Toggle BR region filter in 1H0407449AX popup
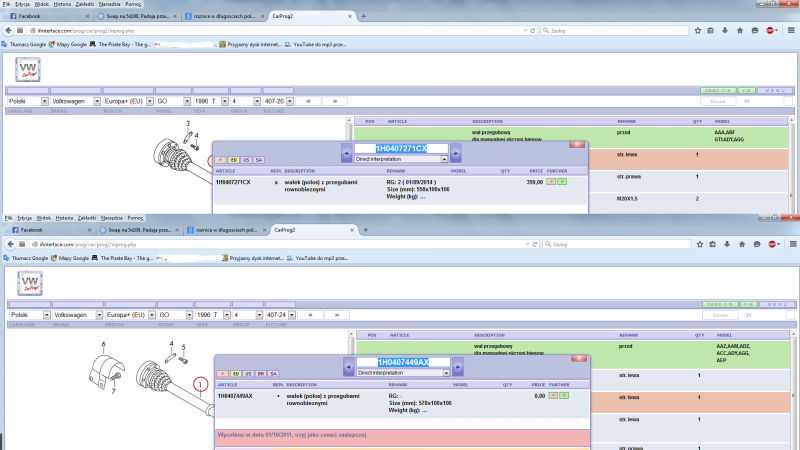The height and width of the screenshot is (450, 800). point(261,373)
